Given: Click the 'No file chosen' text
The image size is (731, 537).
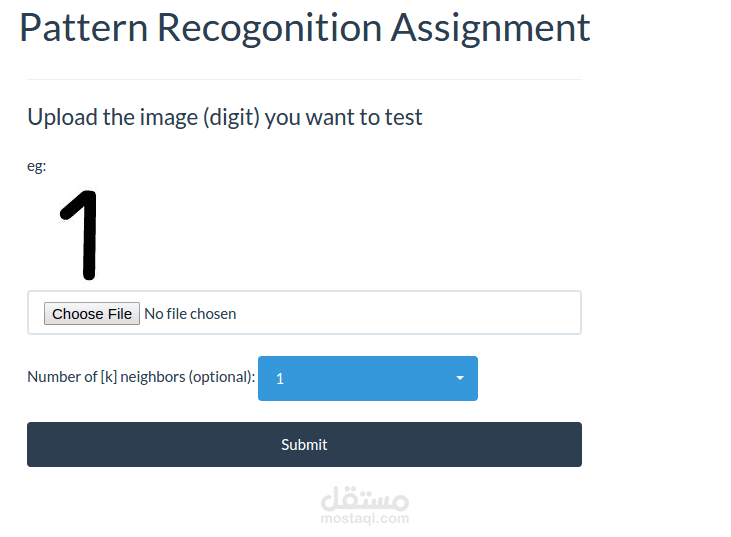Looking at the screenshot, I should [x=190, y=314].
